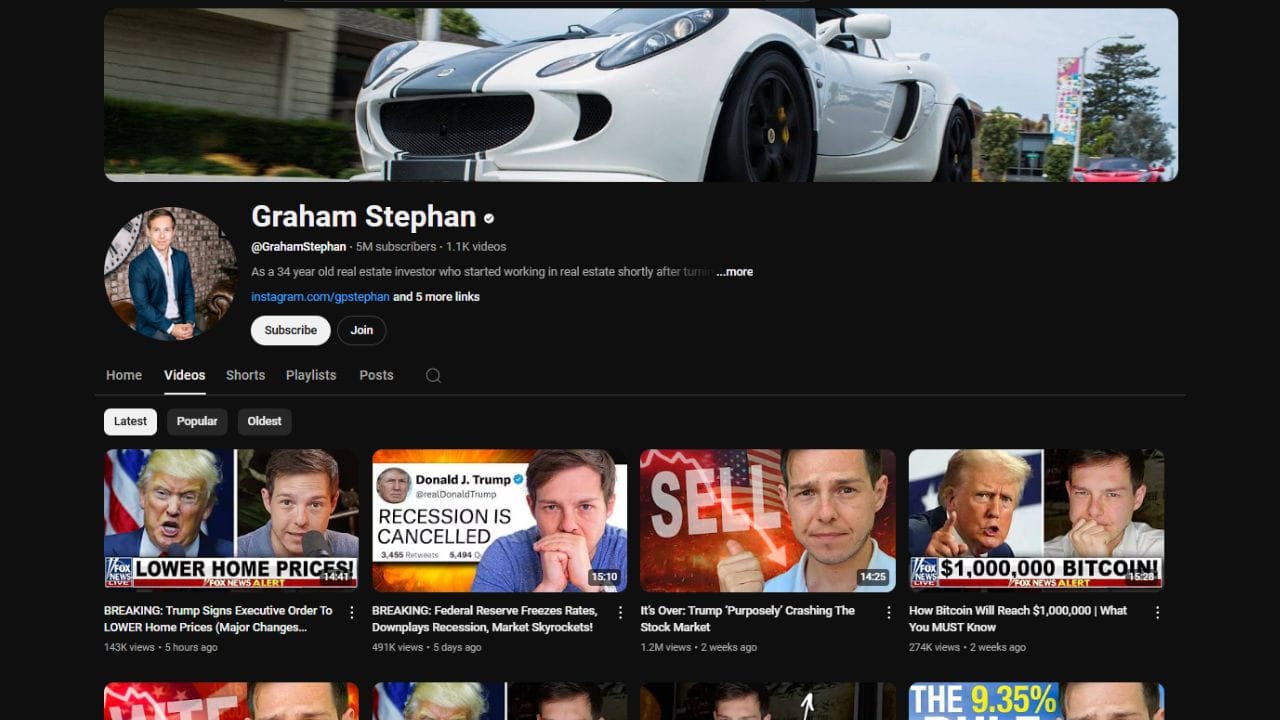Open title BREAKING: Federal Reserve Freezes Rates
1280x720 pixels.
click(x=485, y=619)
